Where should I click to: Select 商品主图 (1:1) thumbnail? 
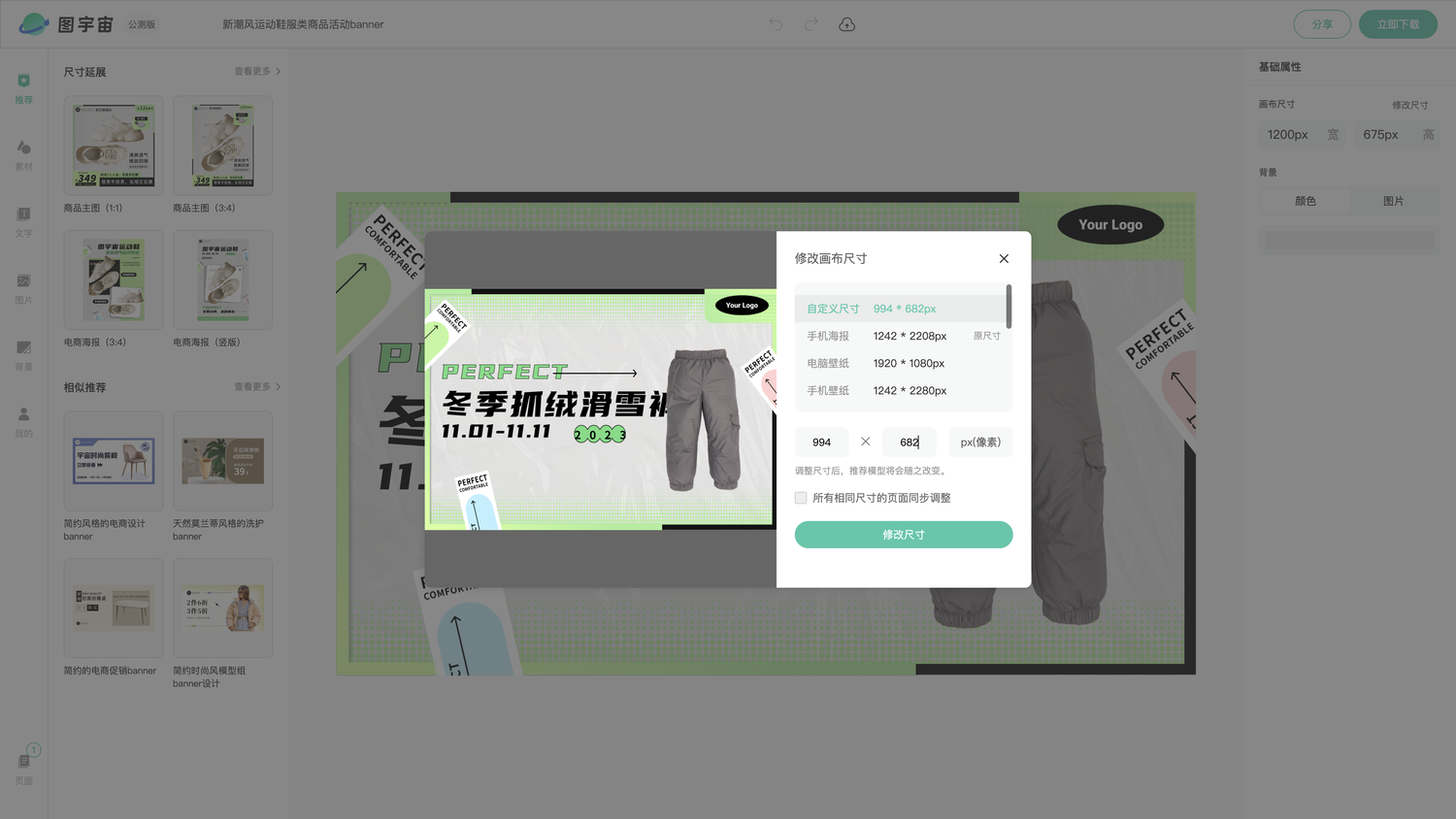pyautogui.click(x=114, y=146)
